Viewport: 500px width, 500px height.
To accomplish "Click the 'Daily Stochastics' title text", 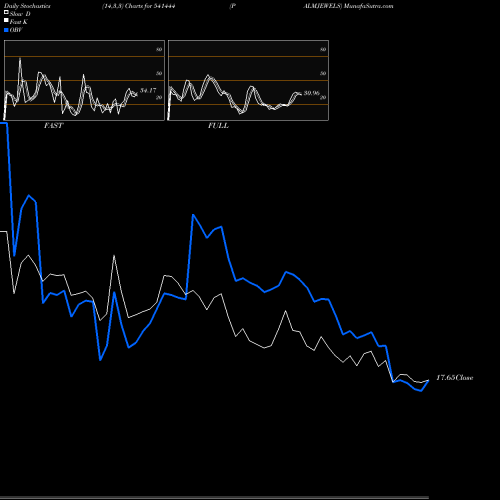I will click(x=27, y=6).
